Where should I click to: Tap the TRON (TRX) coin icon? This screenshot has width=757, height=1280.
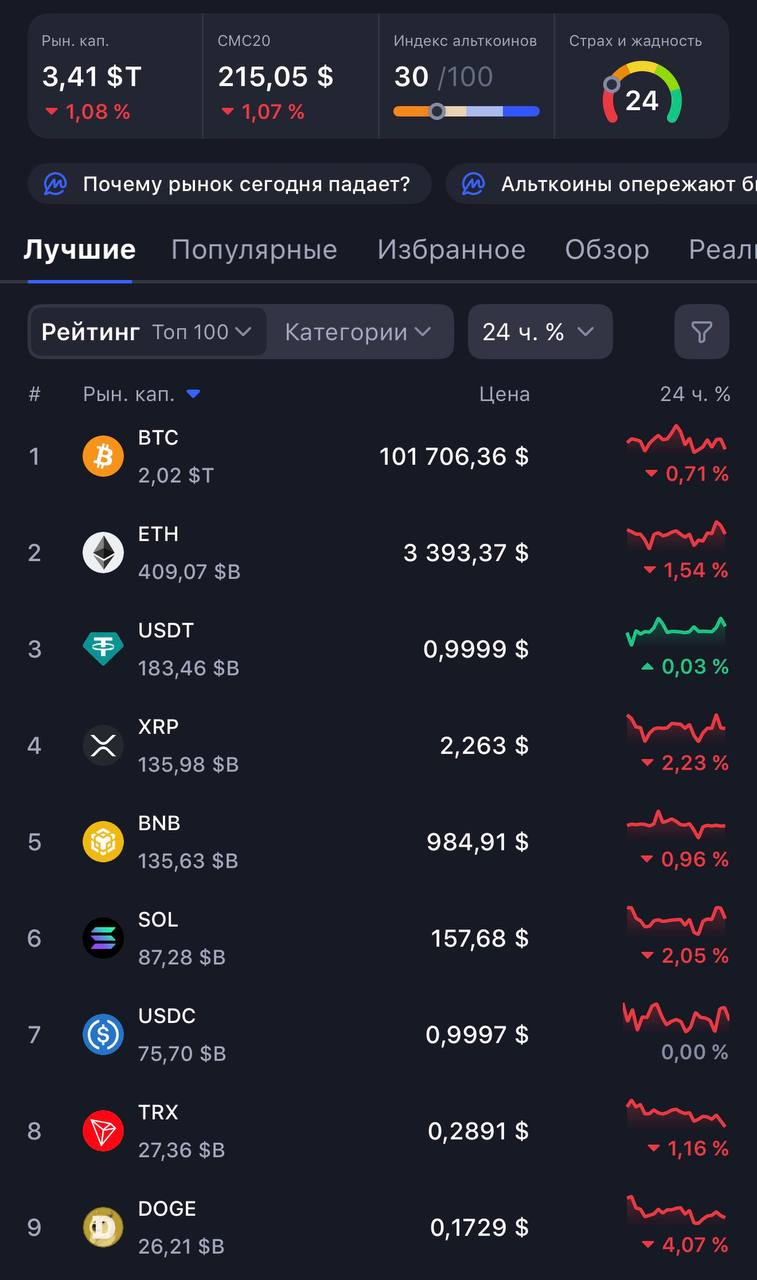click(x=103, y=1131)
